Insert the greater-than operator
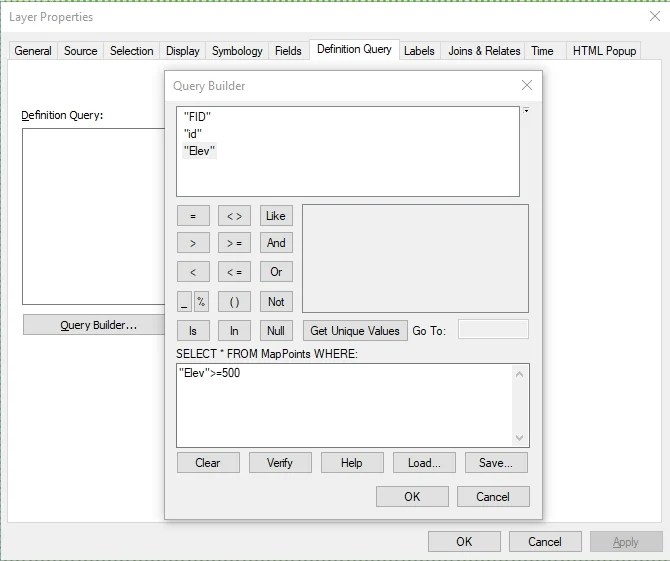 pos(193,243)
